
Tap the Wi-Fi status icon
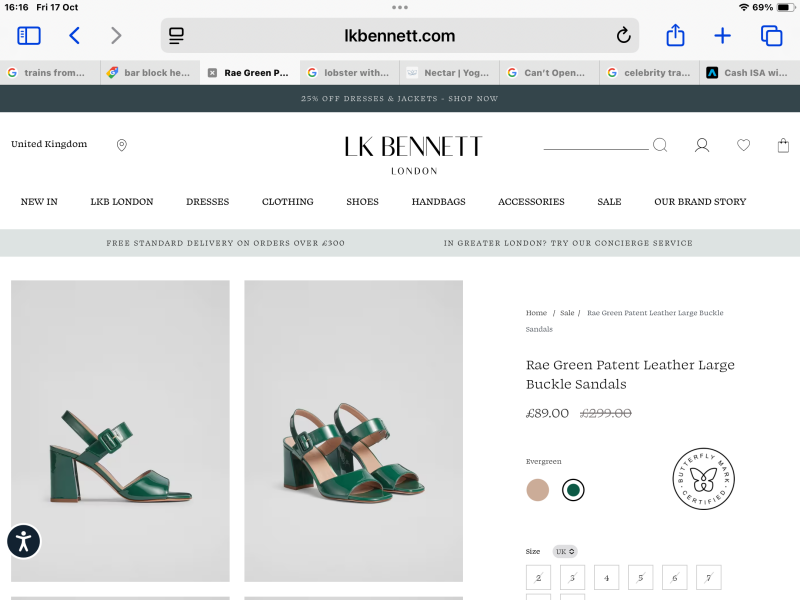744,7
